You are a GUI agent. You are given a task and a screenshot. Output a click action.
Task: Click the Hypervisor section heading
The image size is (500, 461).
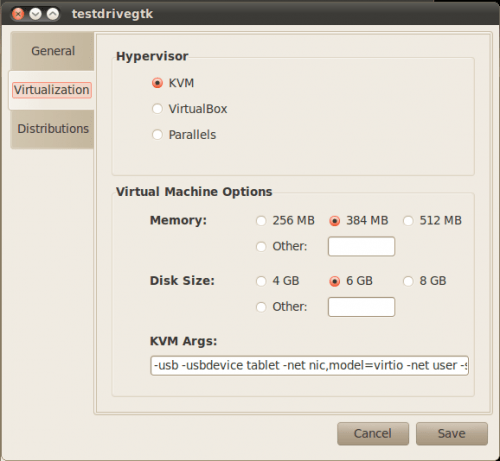point(152,56)
